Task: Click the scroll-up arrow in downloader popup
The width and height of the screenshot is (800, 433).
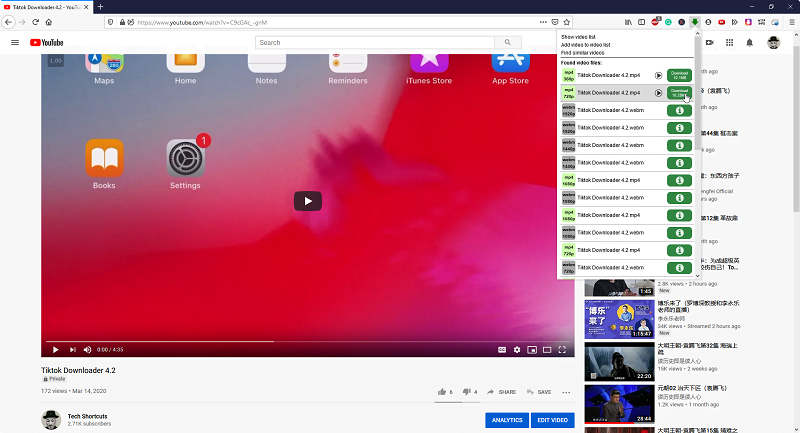Action: 697,34
